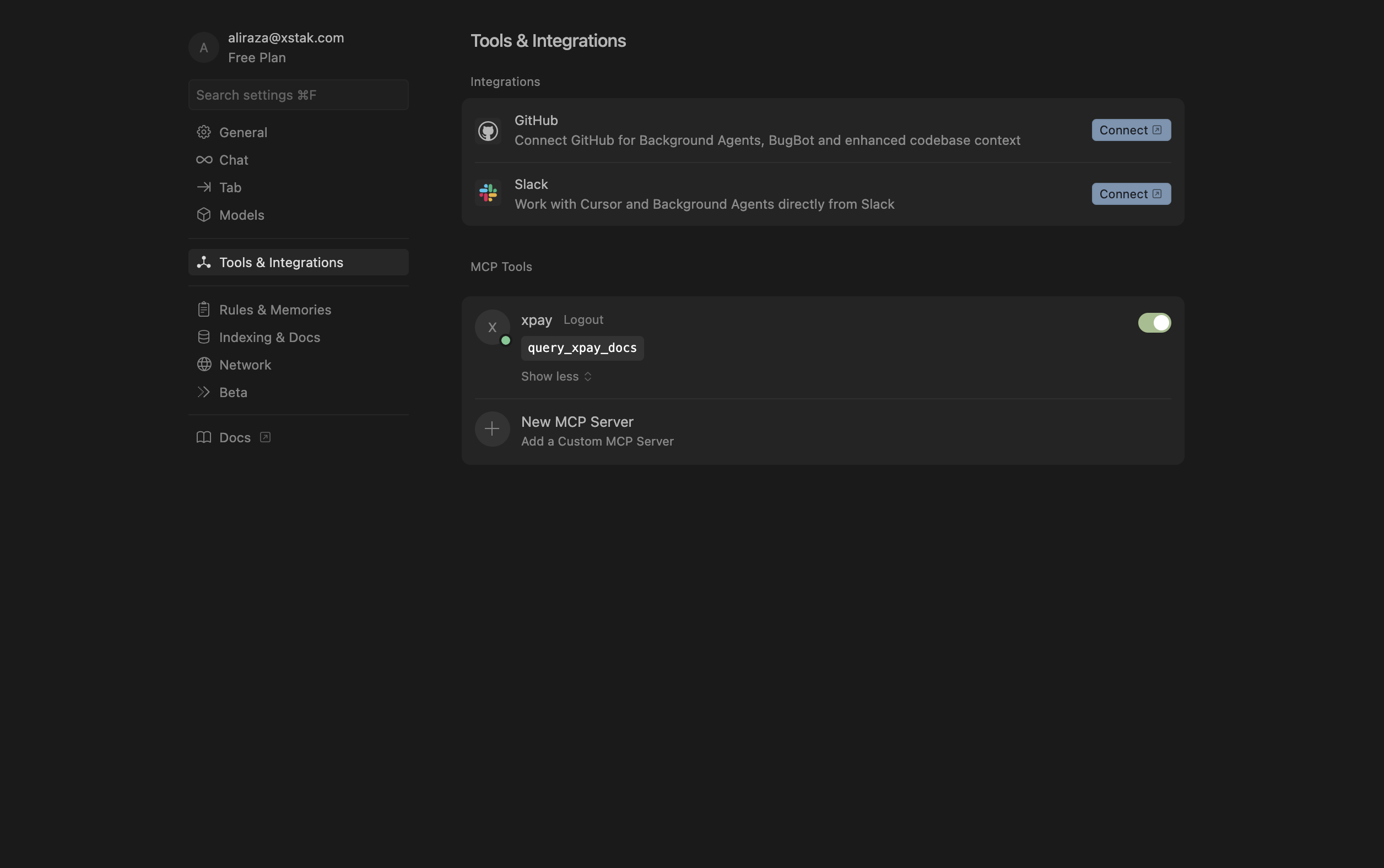Log out of the xpay server

pyautogui.click(x=583, y=319)
